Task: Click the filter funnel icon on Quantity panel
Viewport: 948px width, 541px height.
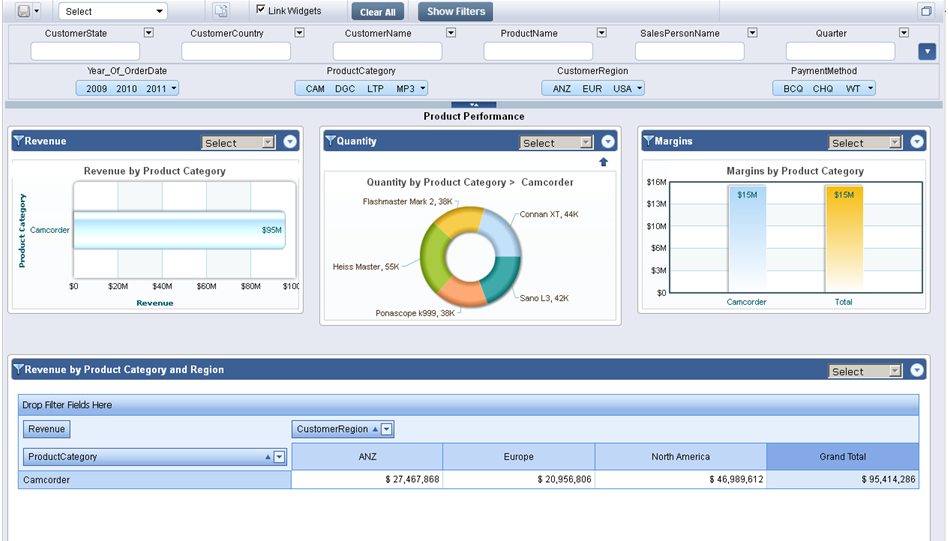Action: click(330, 142)
